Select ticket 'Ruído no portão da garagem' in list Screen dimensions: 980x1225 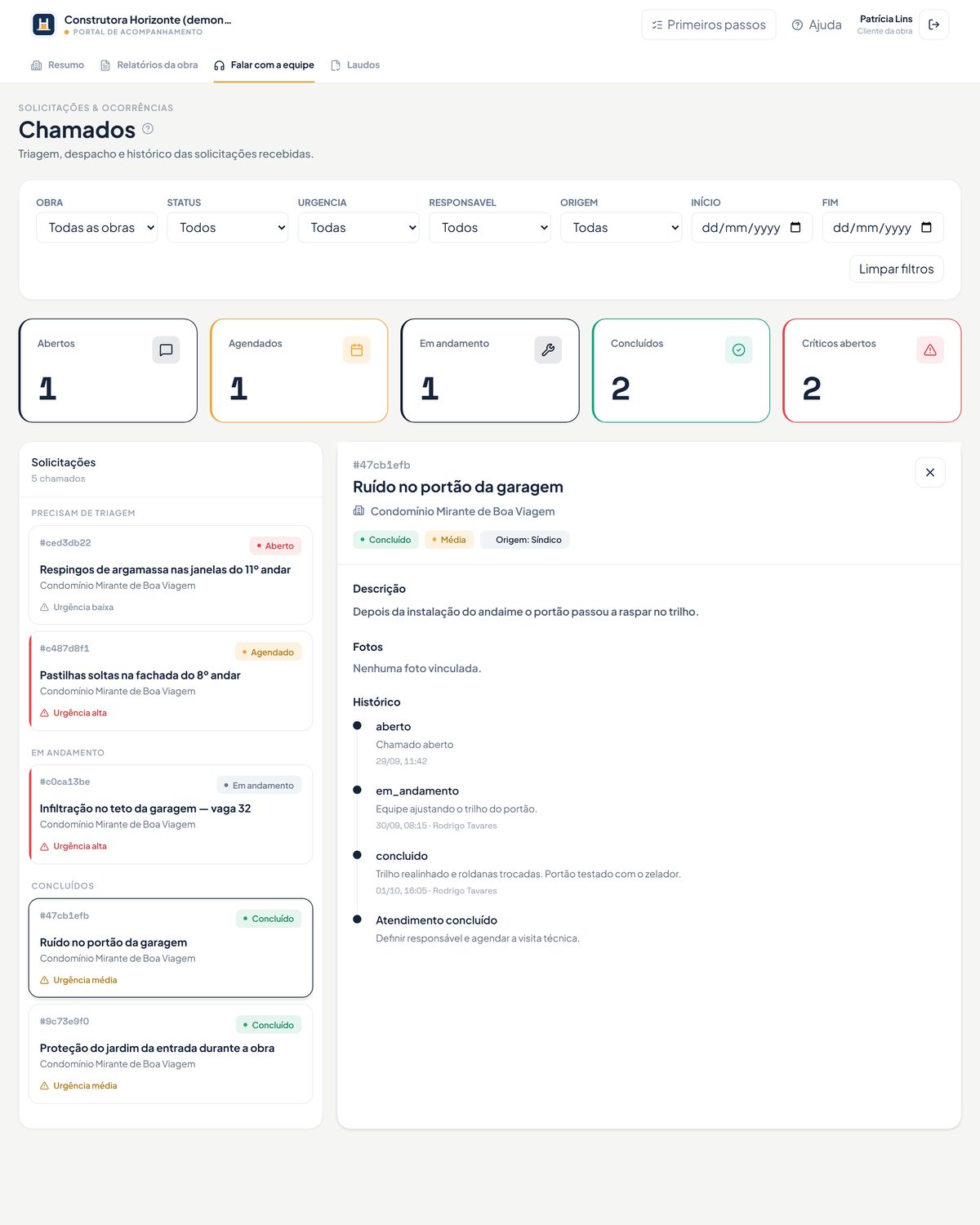point(171,947)
